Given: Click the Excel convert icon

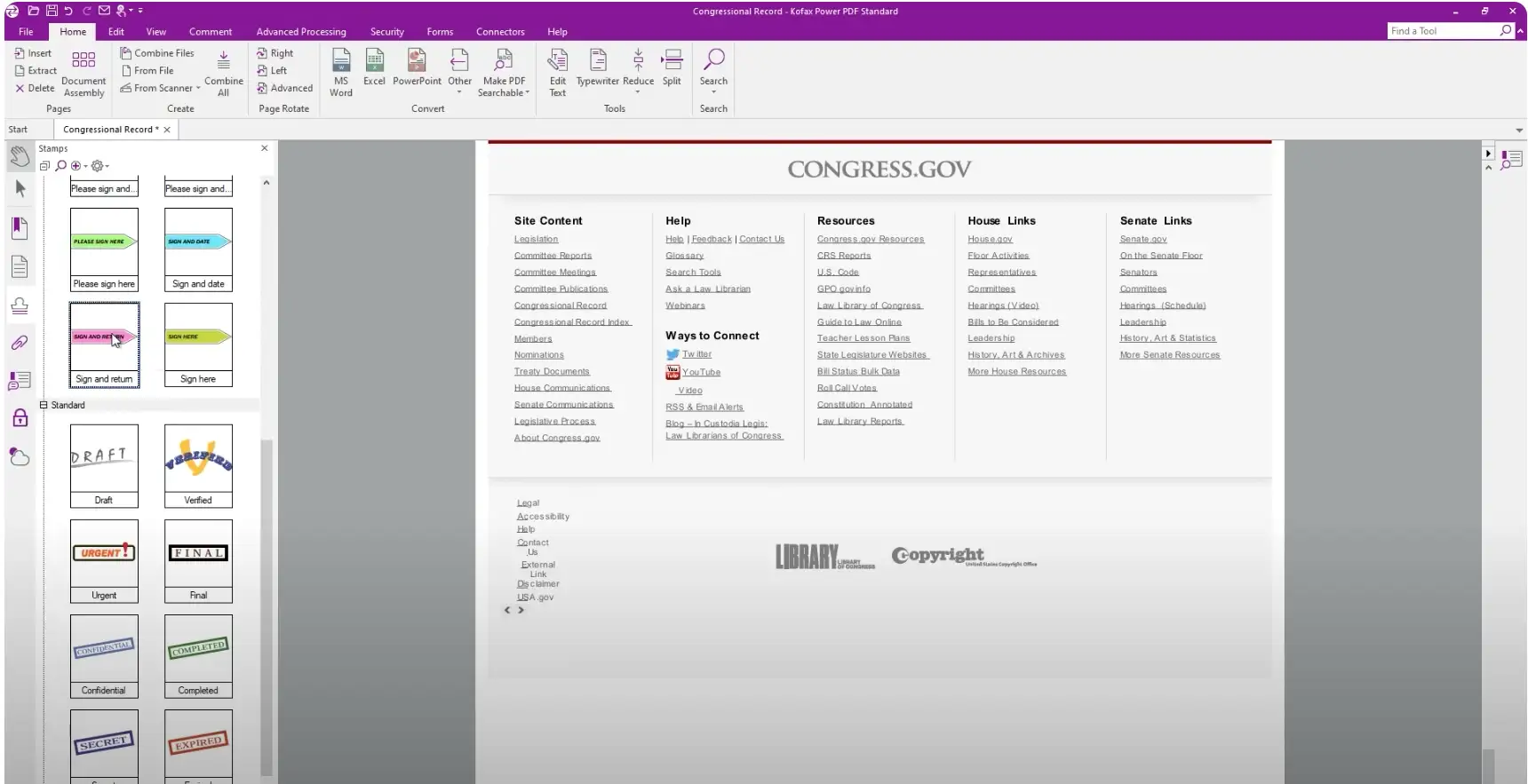Looking at the screenshot, I should (x=374, y=68).
